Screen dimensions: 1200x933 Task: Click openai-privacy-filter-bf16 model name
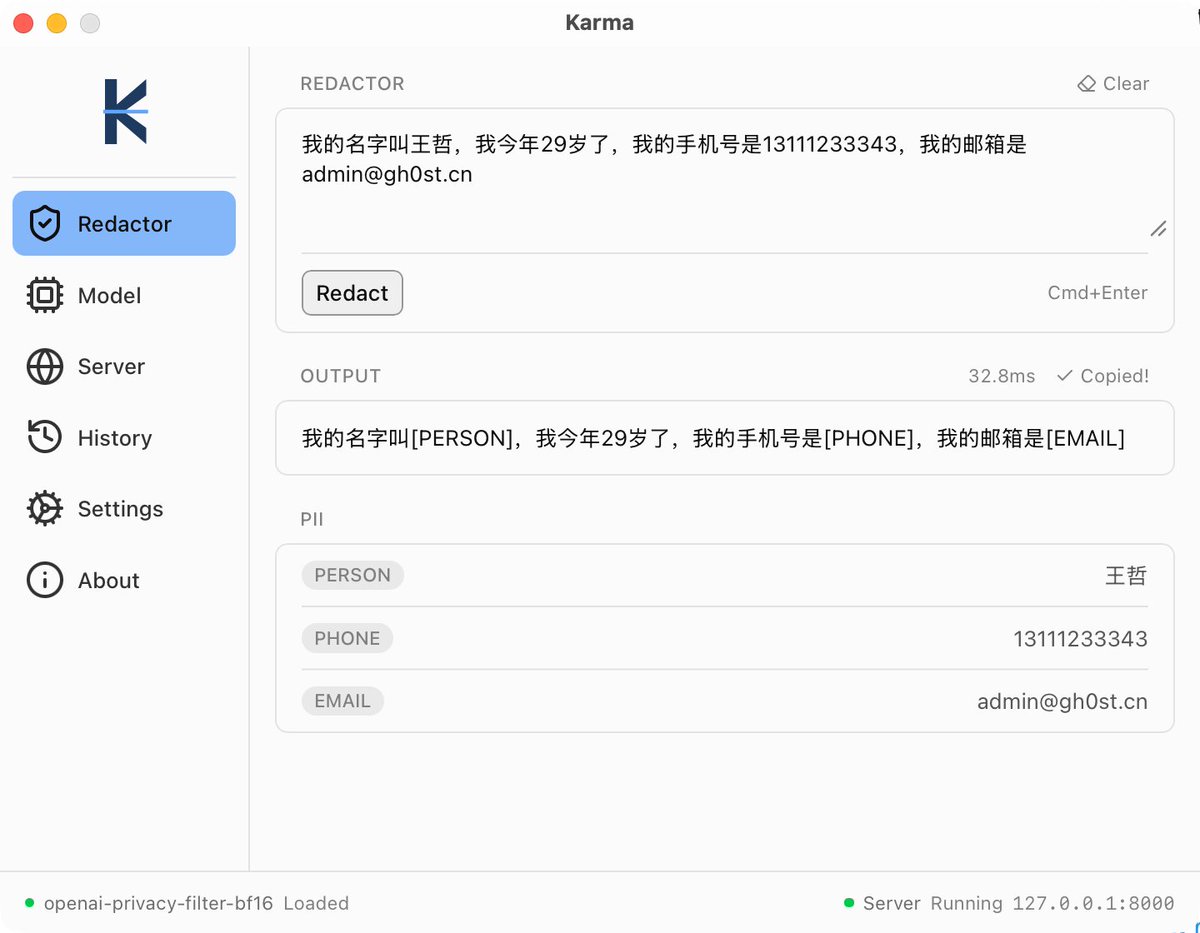[x=158, y=903]
